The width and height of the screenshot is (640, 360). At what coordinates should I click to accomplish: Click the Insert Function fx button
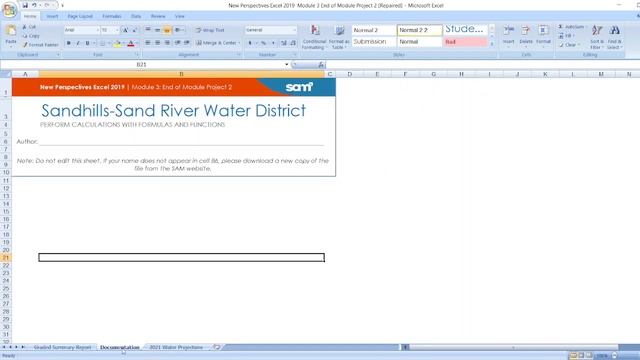pyautogui.click(x=321, y=64)
